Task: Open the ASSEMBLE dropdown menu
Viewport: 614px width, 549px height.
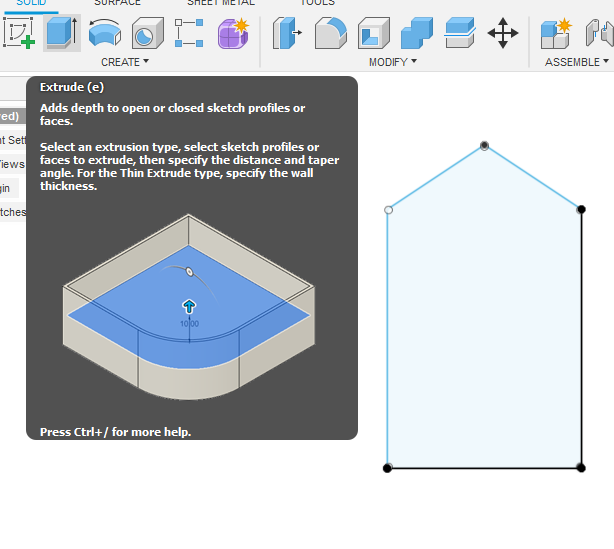Action: click(576, 62)
